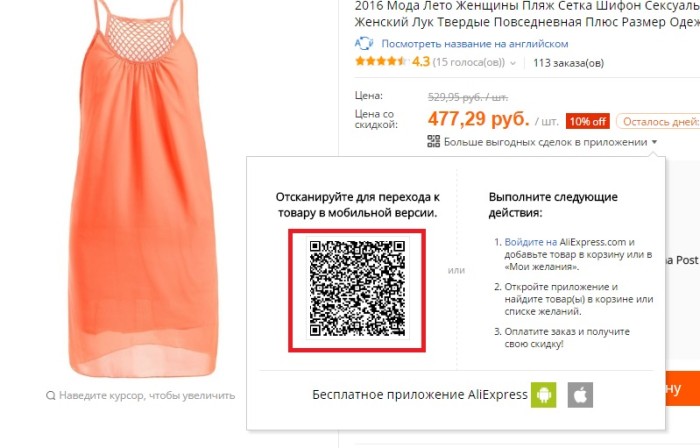700x448 pixels.
Task: Collapse the 'Больше выгодных сделок в приложении' arrow
Action: 654,142
